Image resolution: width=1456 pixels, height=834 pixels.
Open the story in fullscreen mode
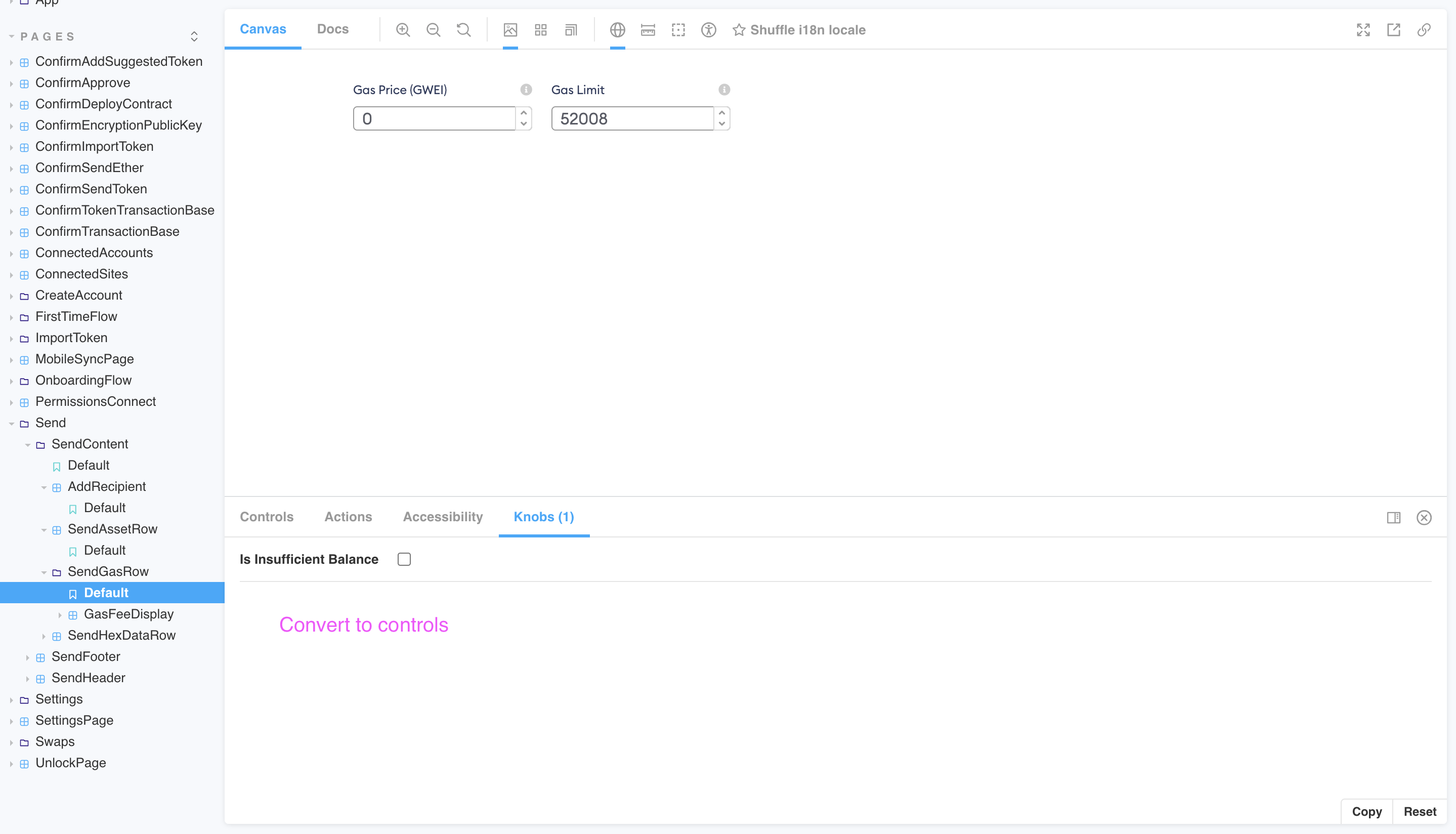[x=1363, y=30]
